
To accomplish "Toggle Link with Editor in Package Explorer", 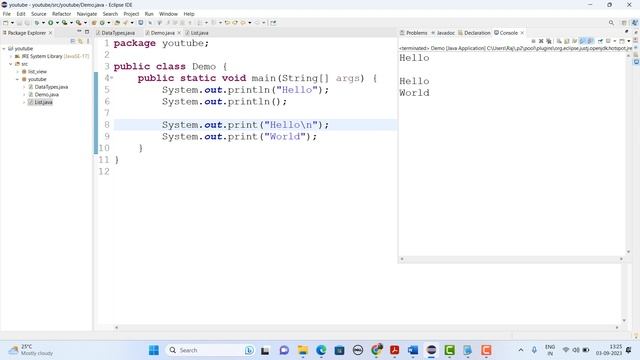I will click(80, 41).
